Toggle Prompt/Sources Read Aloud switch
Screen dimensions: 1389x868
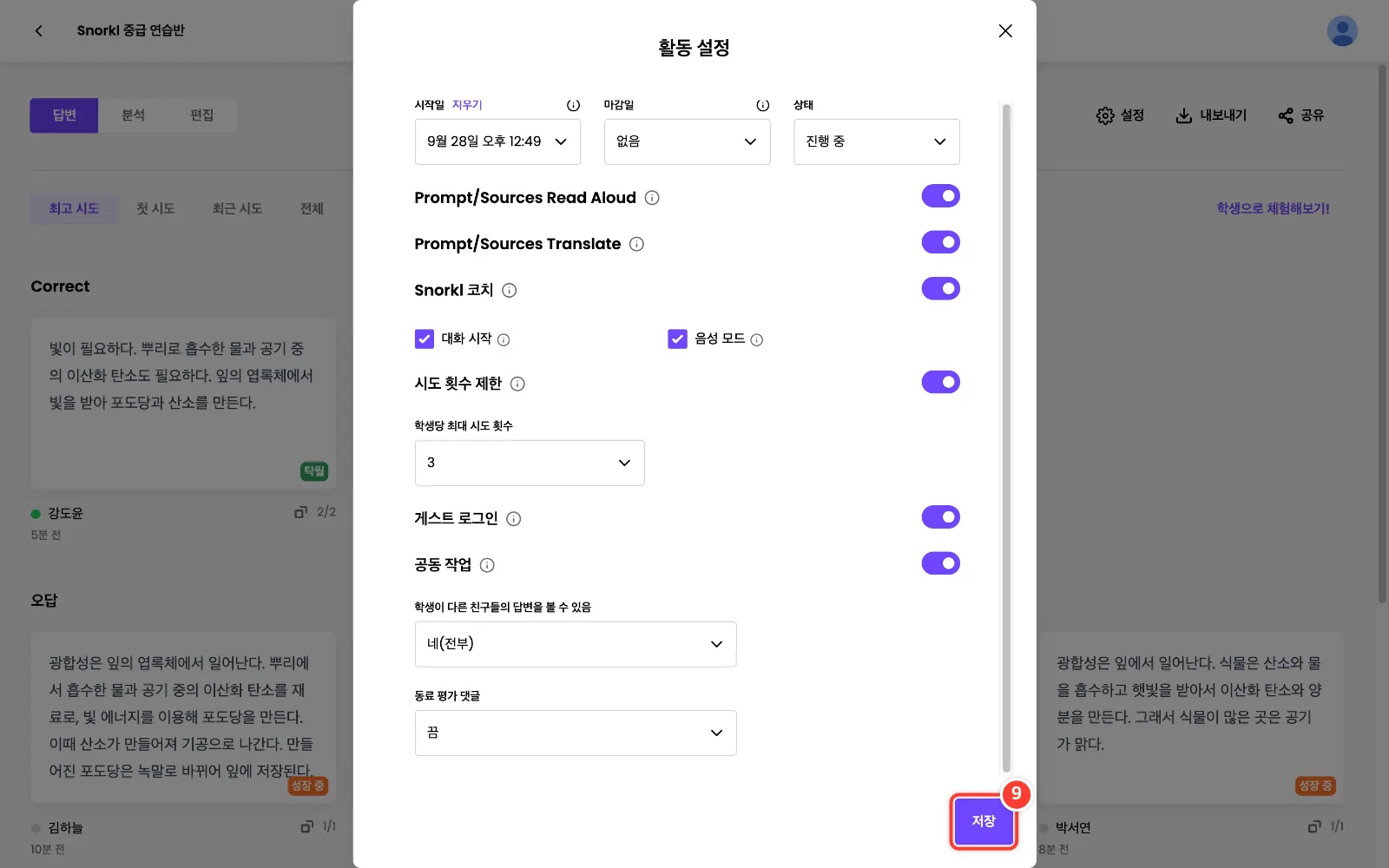940,196
